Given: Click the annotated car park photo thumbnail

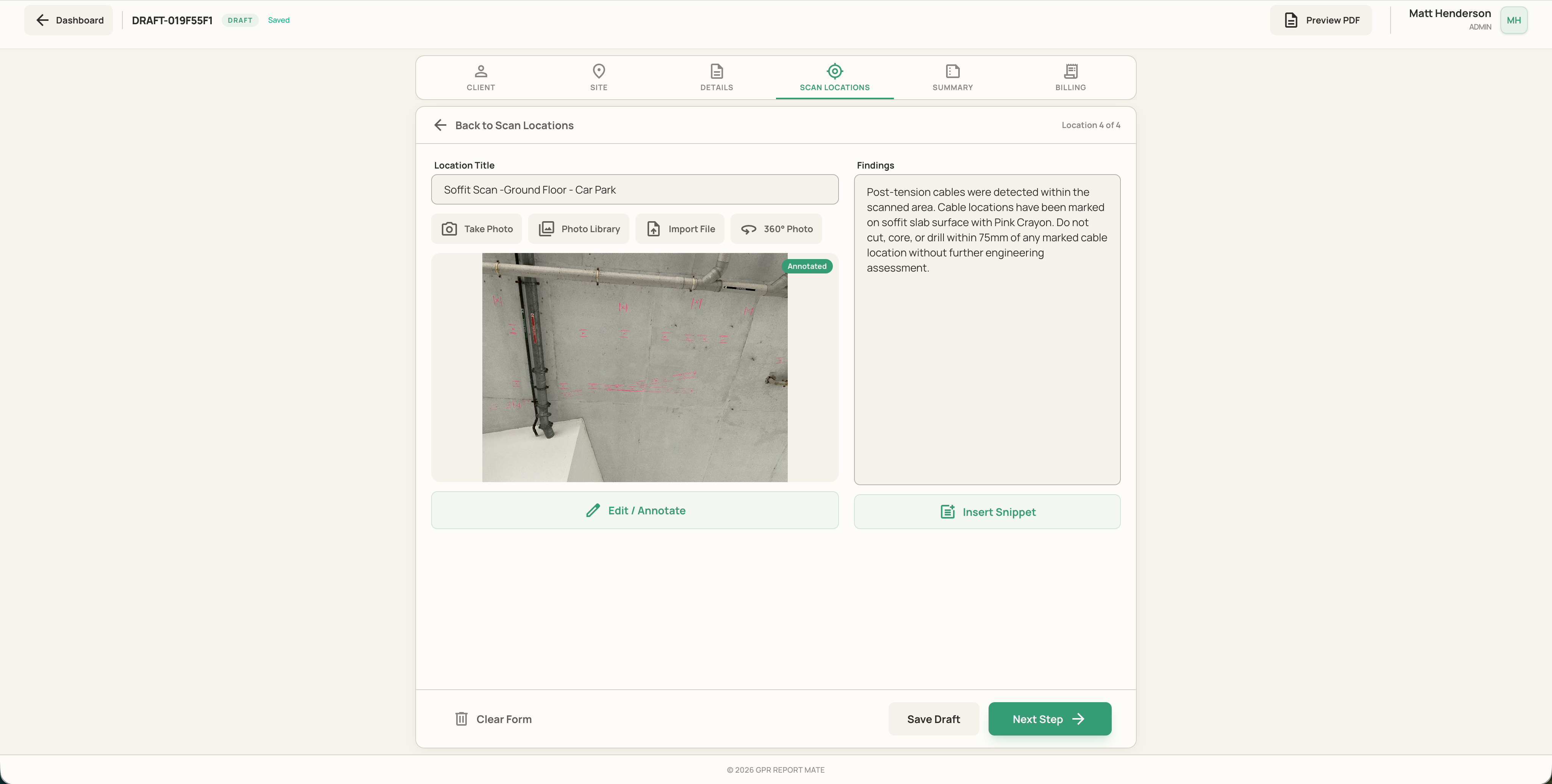Looking at the screenshot, I should pos(634,367).
